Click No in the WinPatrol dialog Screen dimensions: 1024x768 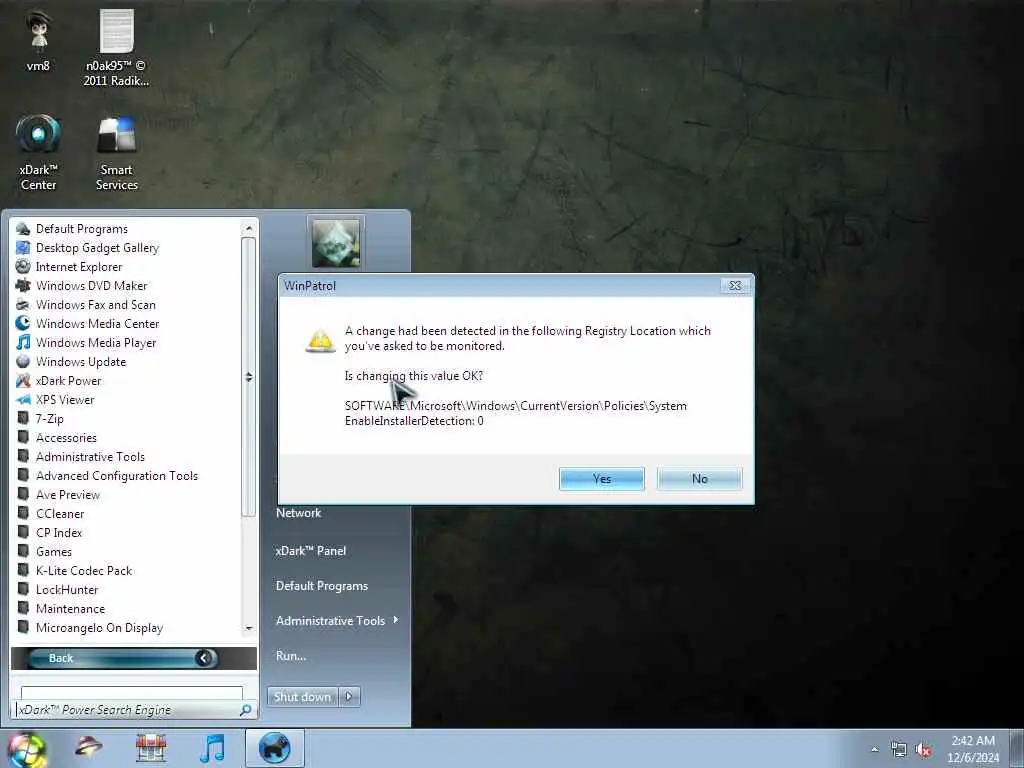[x=699, y=479]
